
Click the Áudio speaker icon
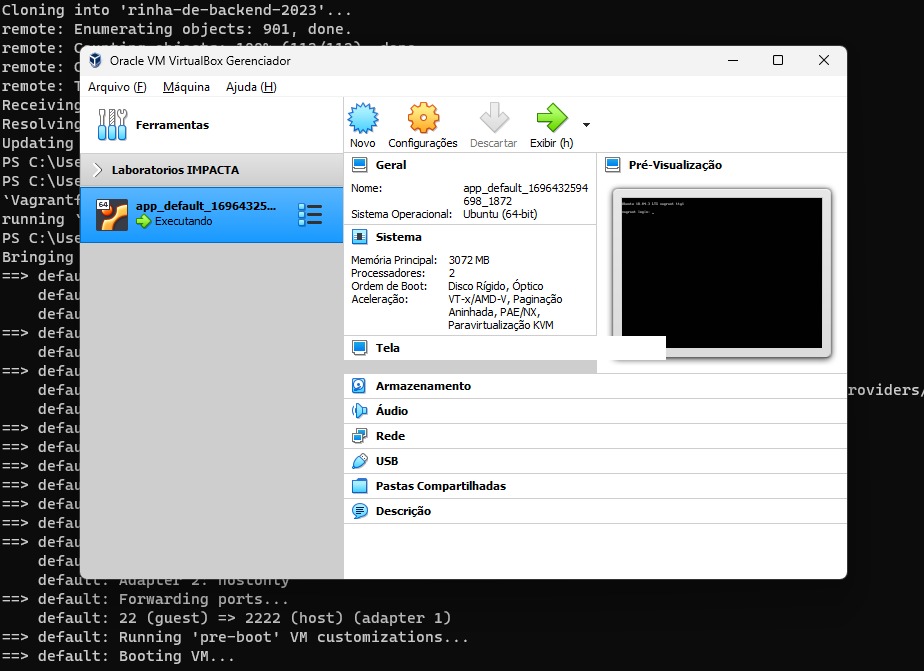(x=359, y=411)
